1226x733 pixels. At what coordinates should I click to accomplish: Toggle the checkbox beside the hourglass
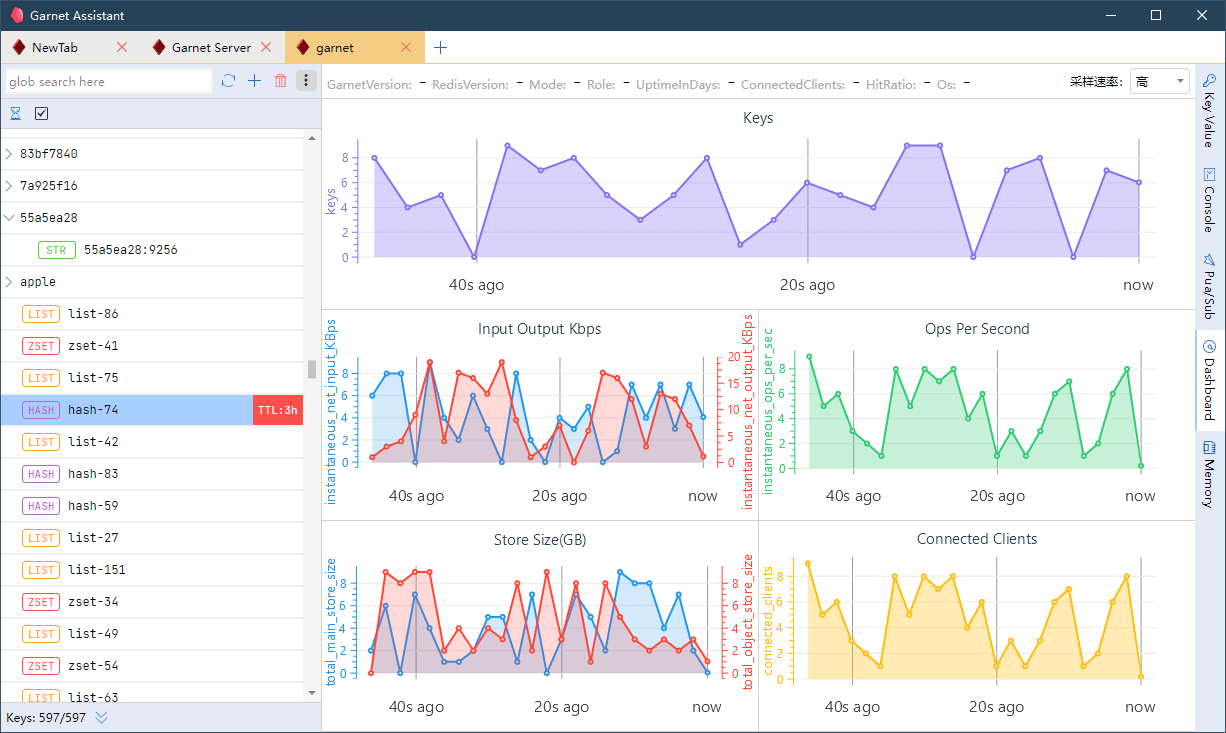[42, 114]
